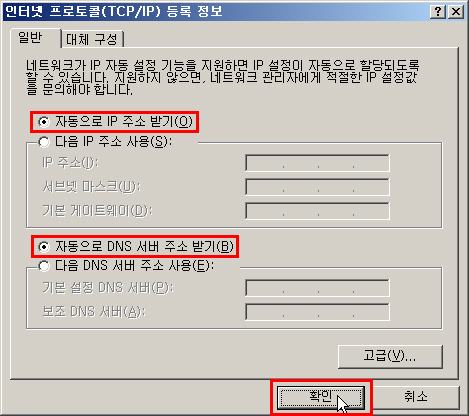Click the IP 주소 address input field
This screenshot has height=416, width=469.
[x=317, y=163]
